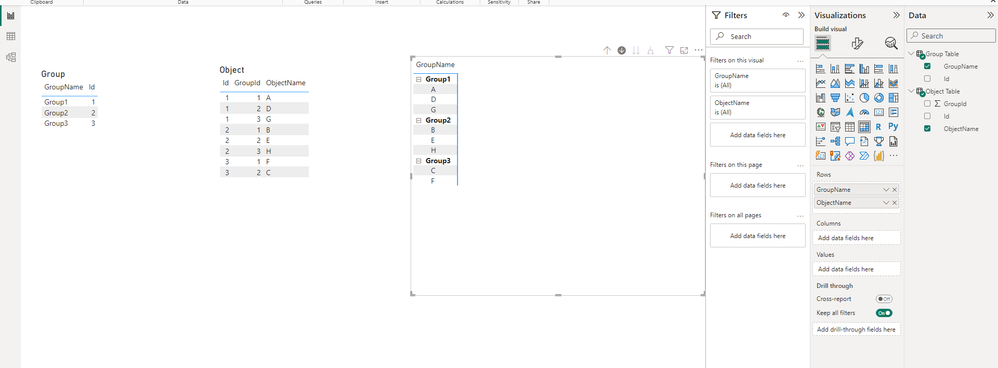Check GroupId field under Object Table
This screenshot has width=998, height=368.
point(927,103)
